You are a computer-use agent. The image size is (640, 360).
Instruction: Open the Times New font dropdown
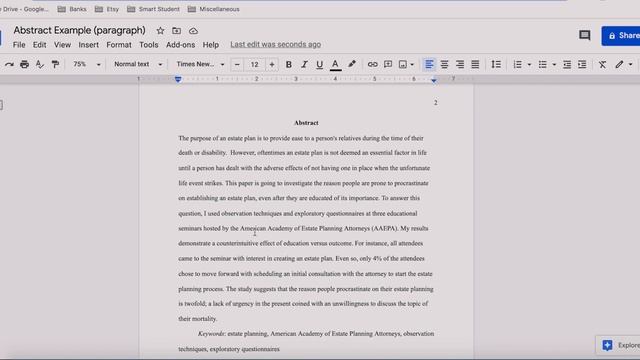tap(200, 64)
